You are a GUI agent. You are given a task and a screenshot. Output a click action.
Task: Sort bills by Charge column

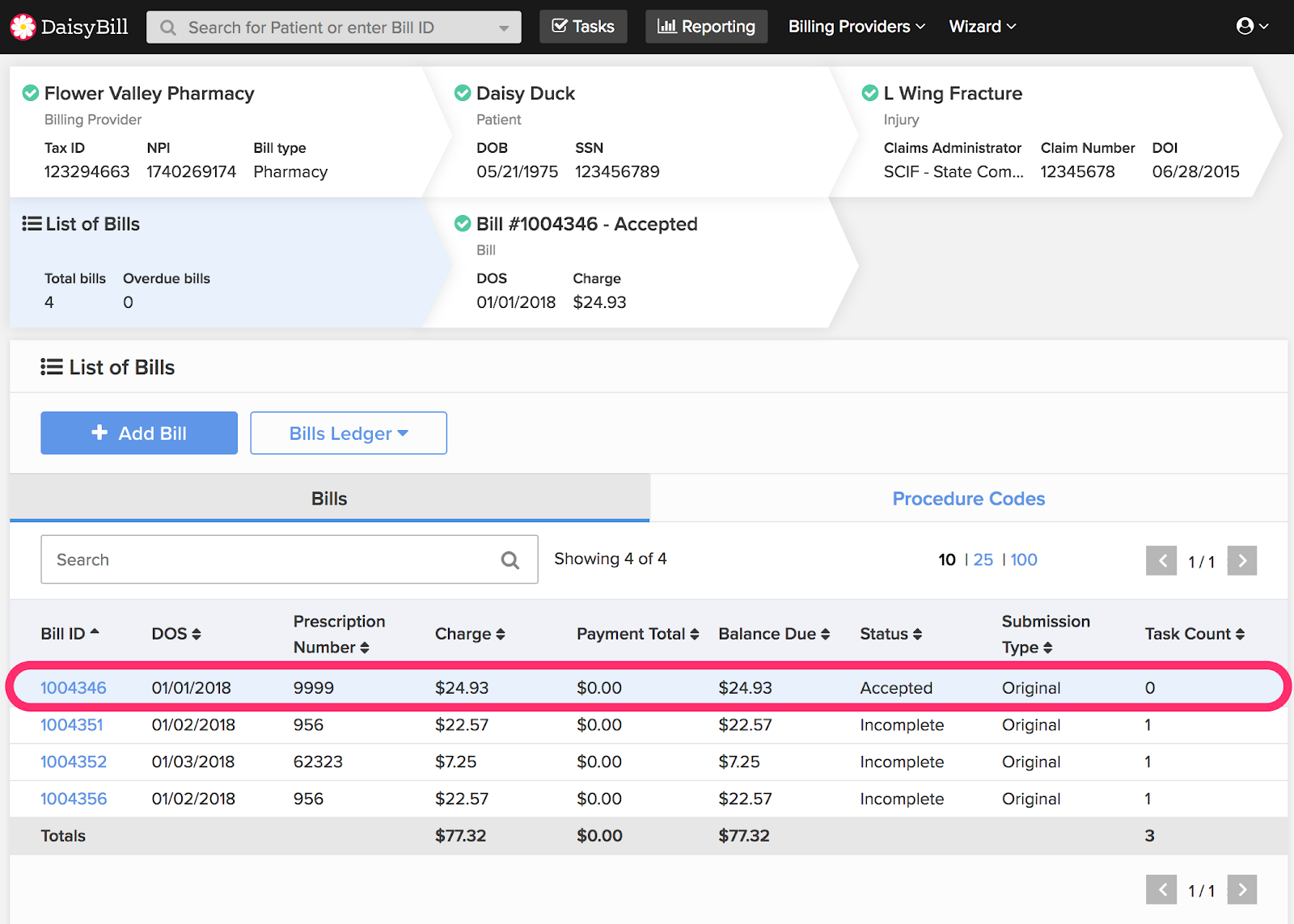470,634
